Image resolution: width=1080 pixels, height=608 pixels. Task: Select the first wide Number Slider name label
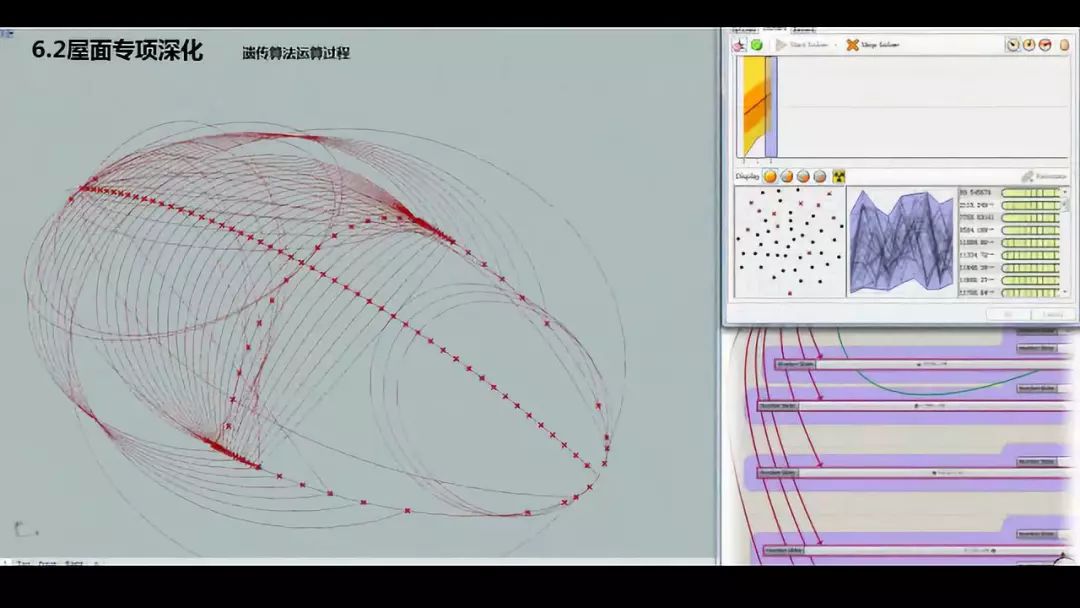coord(796,364)
